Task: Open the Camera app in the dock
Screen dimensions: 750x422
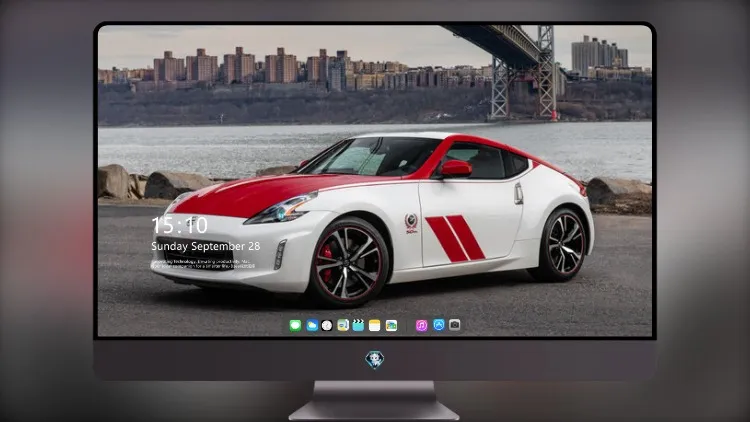Action: point(455,325)
